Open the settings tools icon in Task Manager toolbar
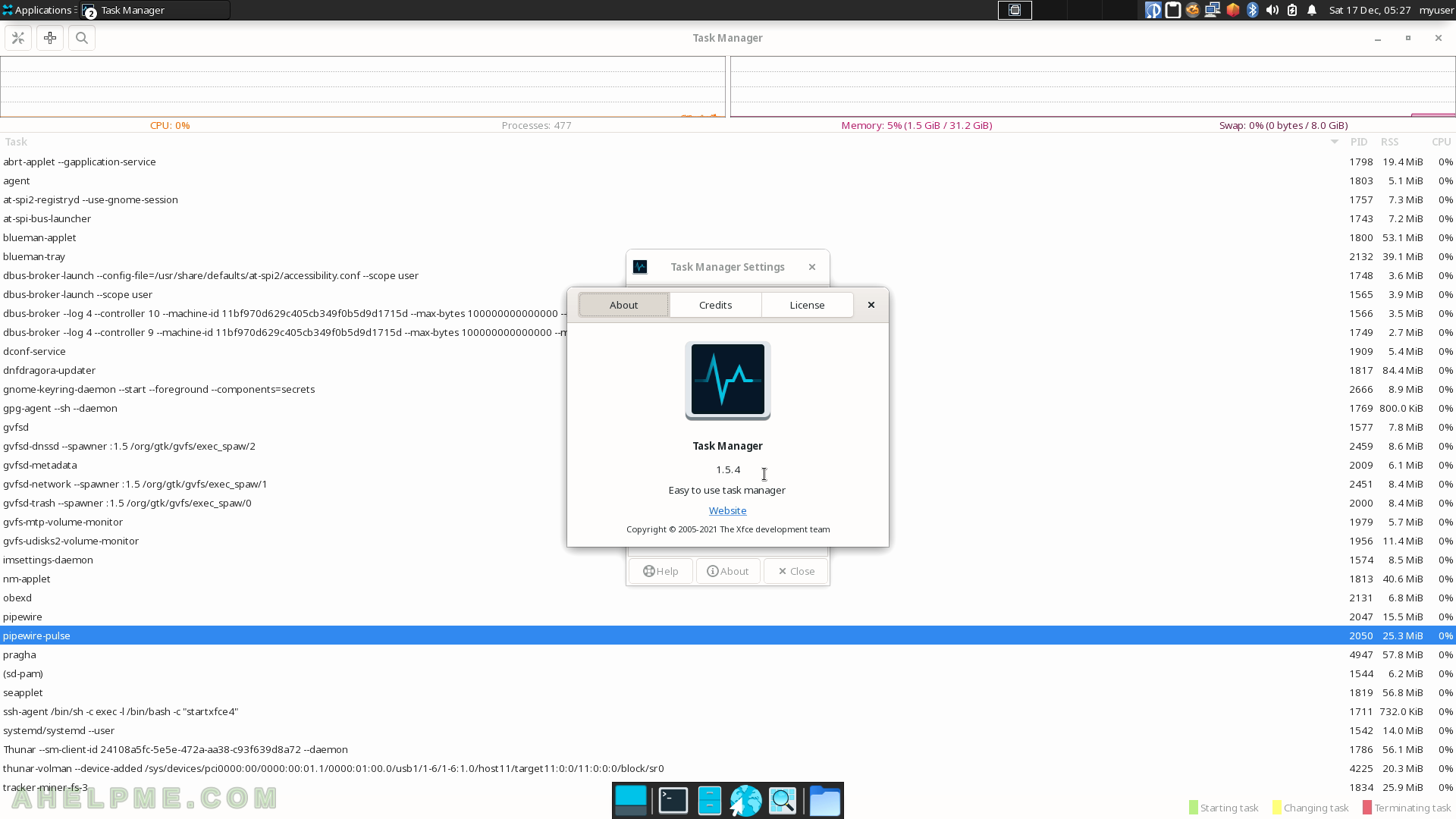This screenshot has width=1456, height=819. pos(18,38)
